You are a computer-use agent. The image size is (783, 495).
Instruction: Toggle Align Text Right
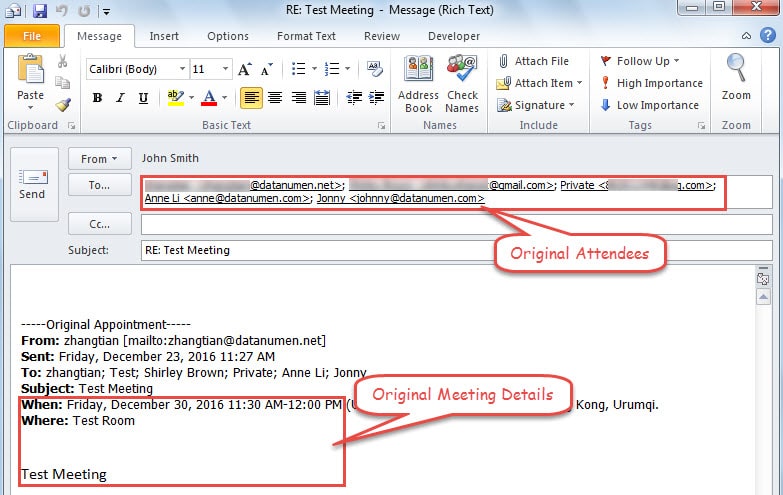coord(299,97)
